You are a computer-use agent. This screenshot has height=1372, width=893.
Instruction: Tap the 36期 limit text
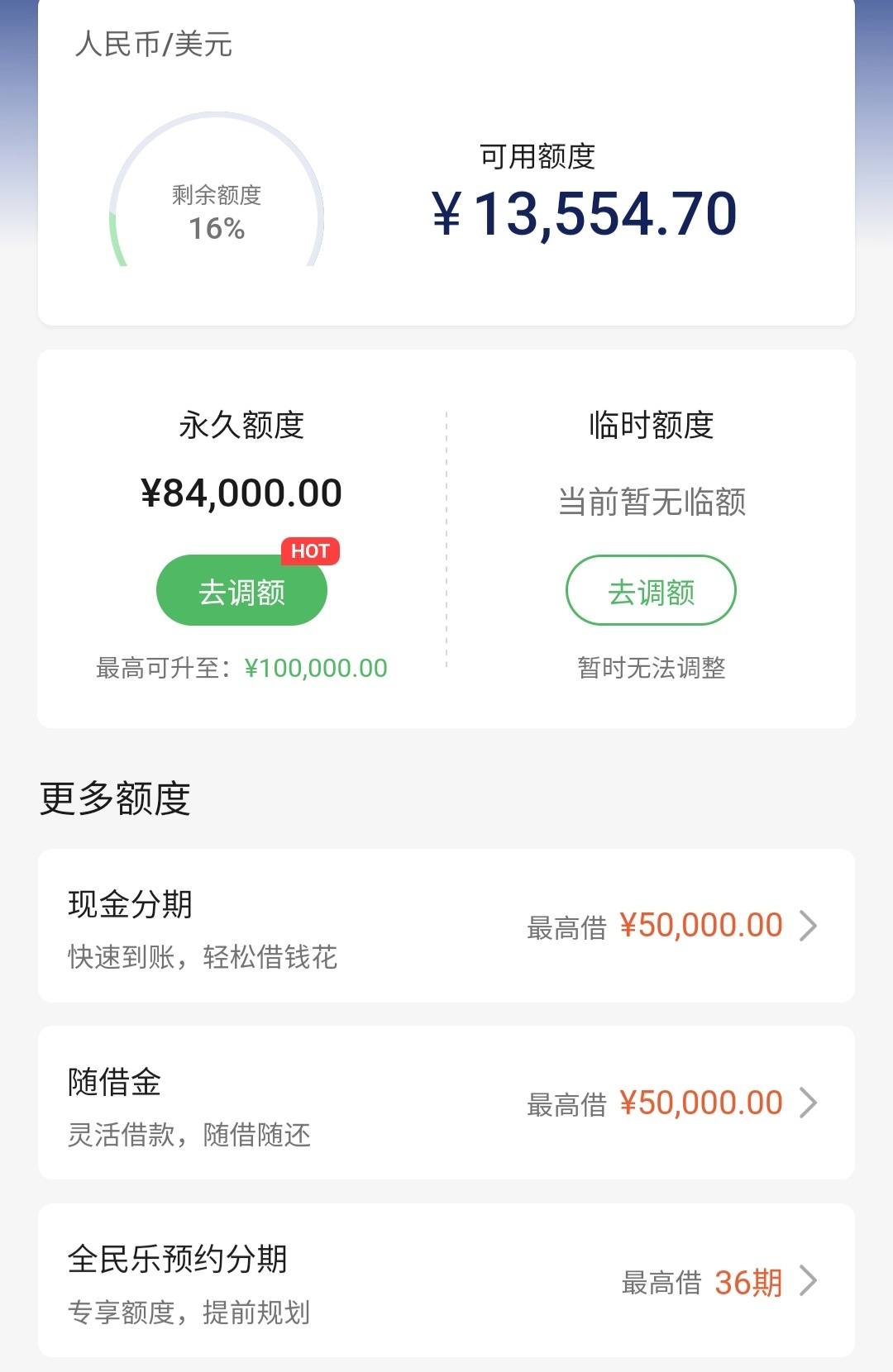748,1283
